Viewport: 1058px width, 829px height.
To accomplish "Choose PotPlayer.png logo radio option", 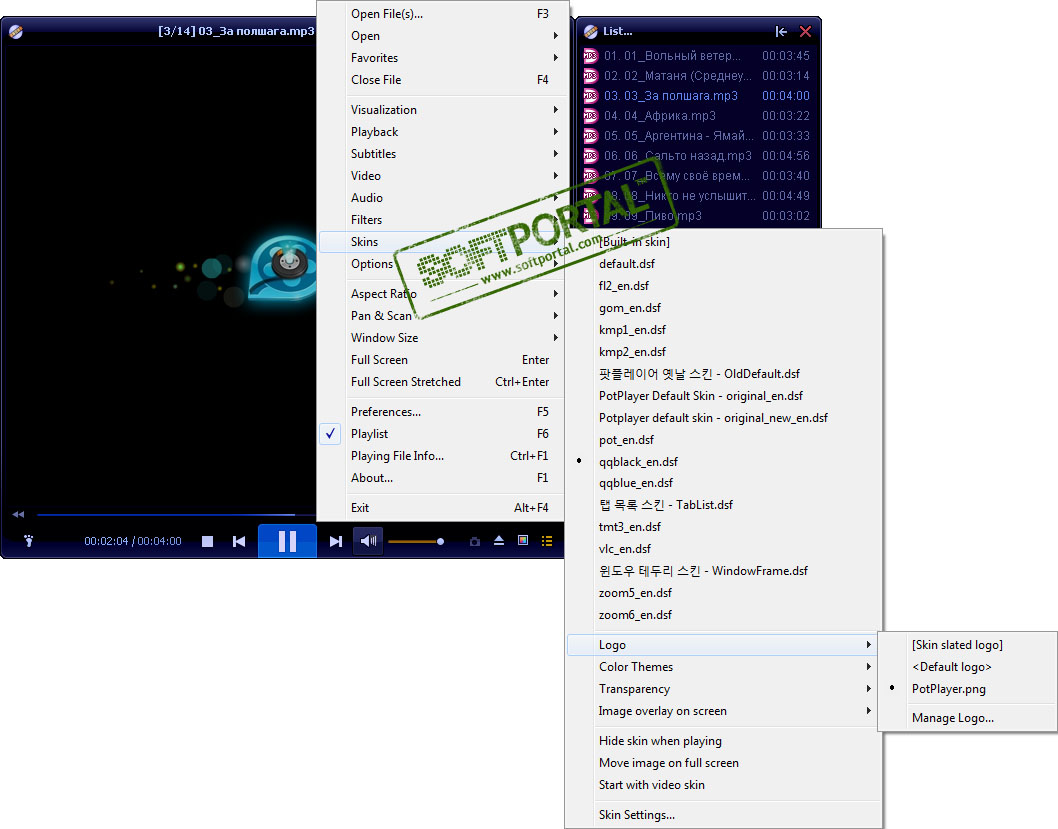I will pos(968,689).
